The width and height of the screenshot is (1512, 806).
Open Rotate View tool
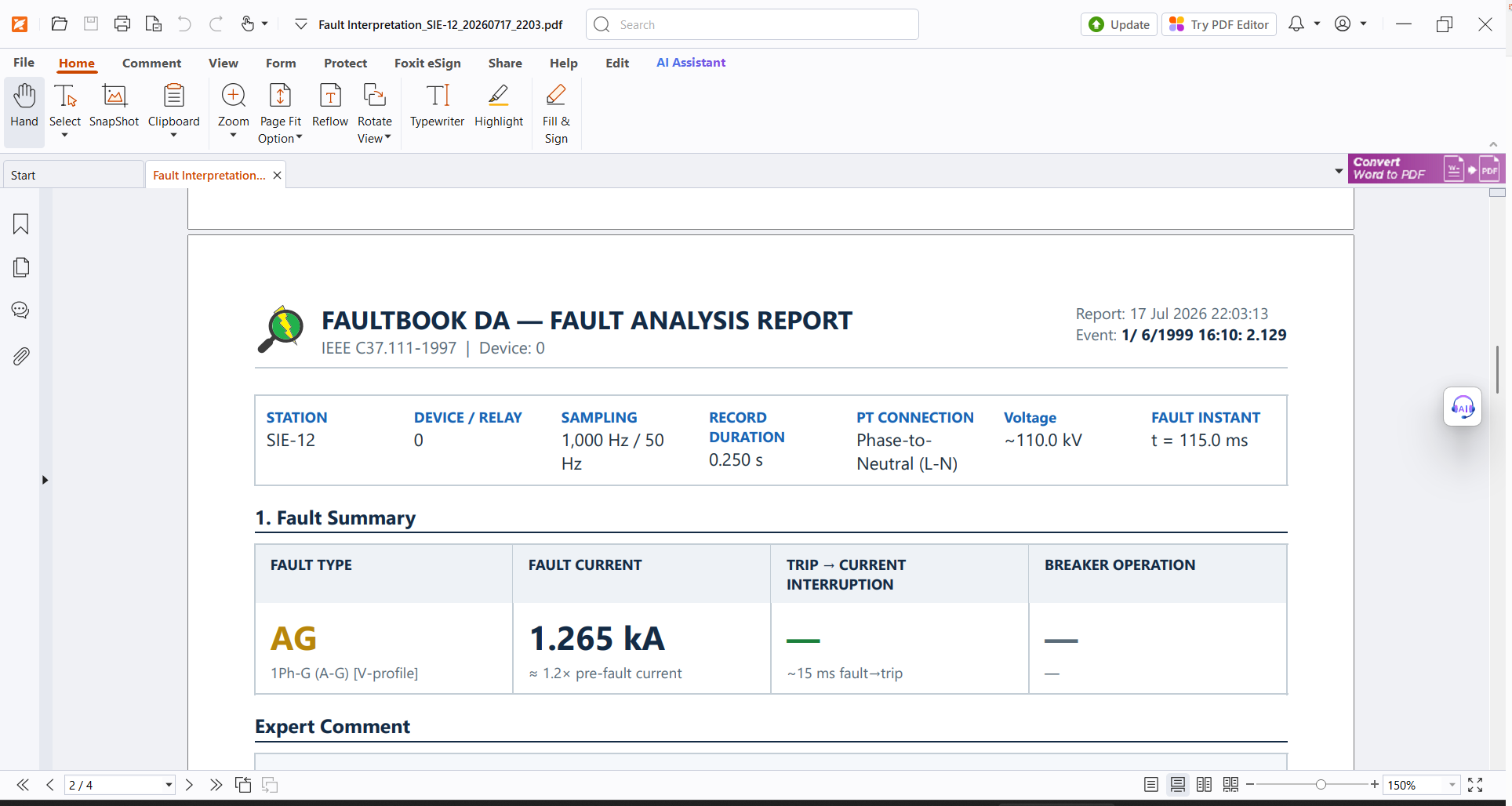[375, 114]
